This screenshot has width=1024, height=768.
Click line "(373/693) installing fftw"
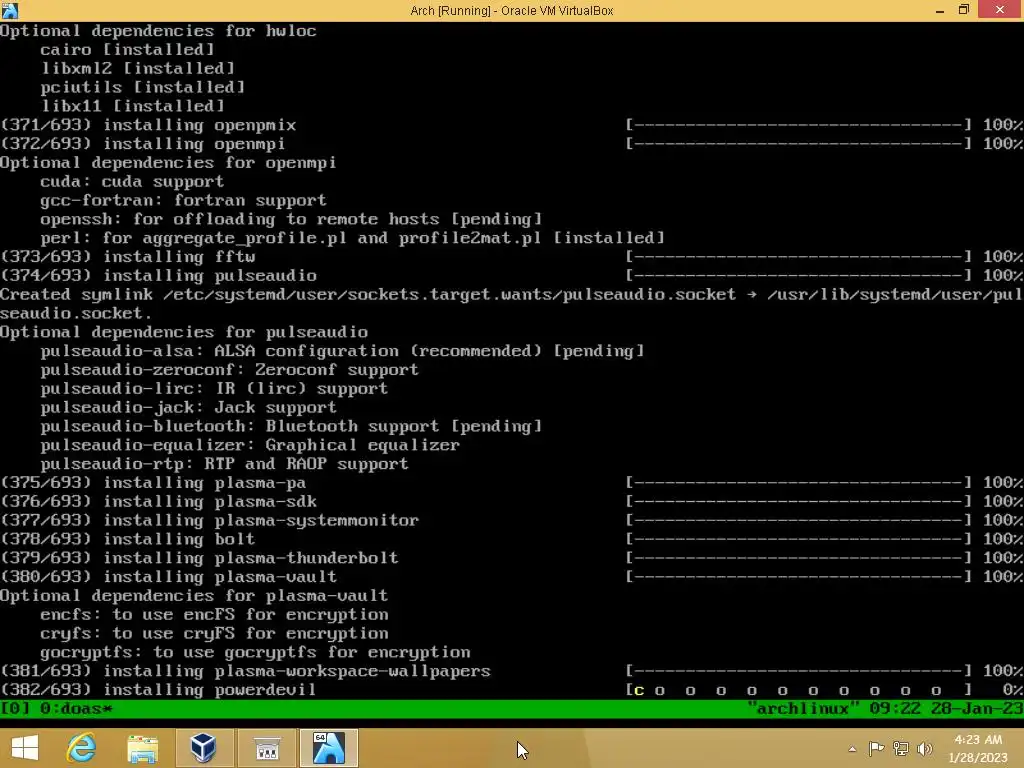127,257
